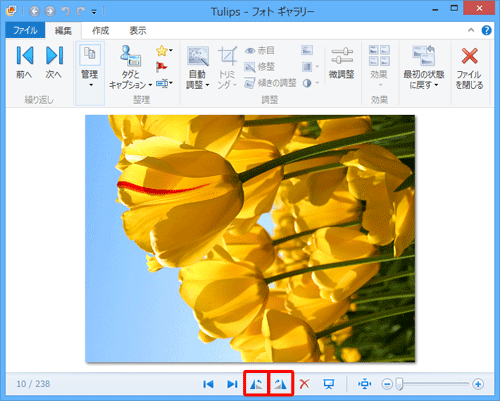Rotate the photo right using bottom bar
The height and width of the screenshot is (401, 500).
(281, 384)
